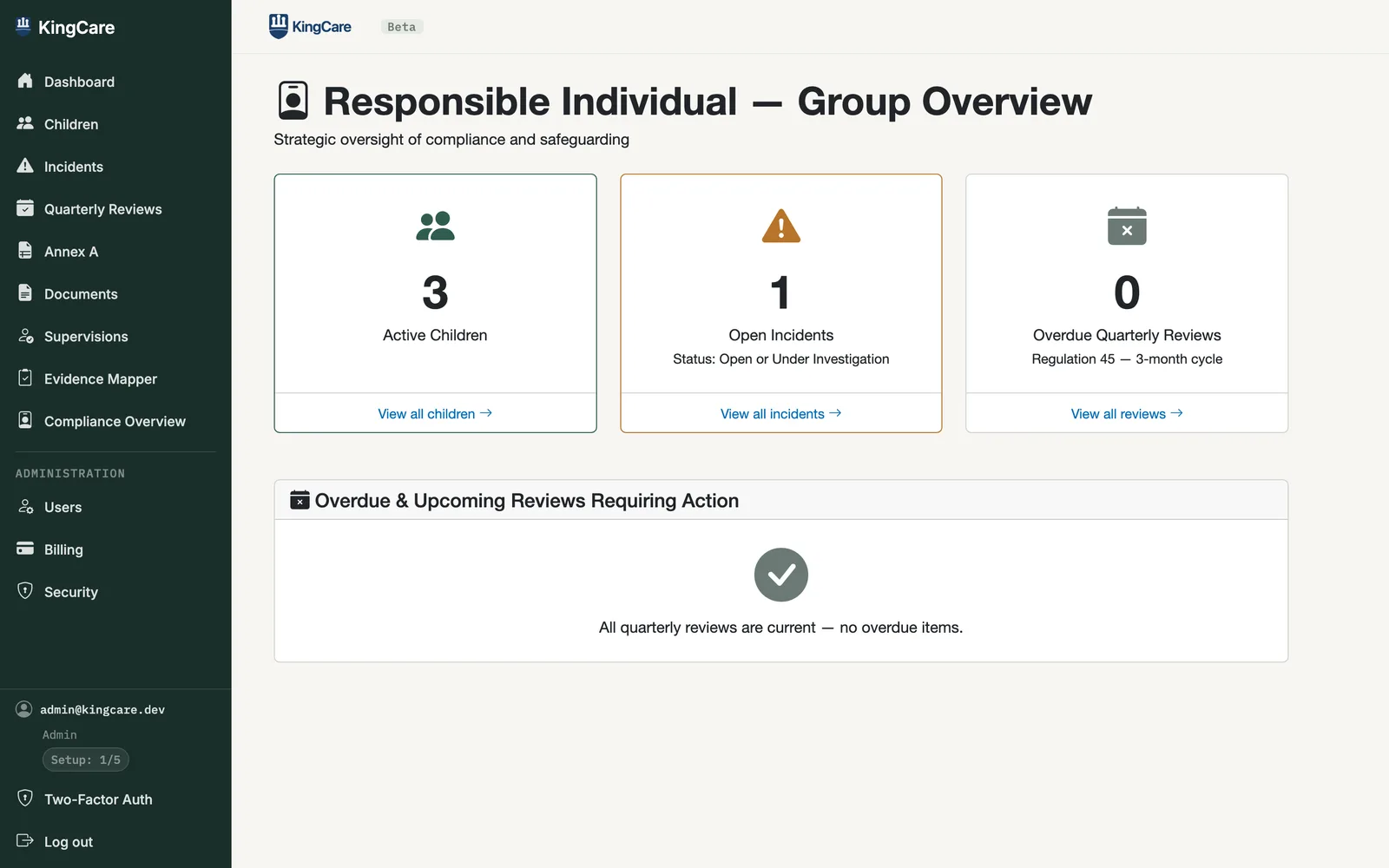Click 'Status: Open or Under Investigation' text

click(x=781, y=358)
